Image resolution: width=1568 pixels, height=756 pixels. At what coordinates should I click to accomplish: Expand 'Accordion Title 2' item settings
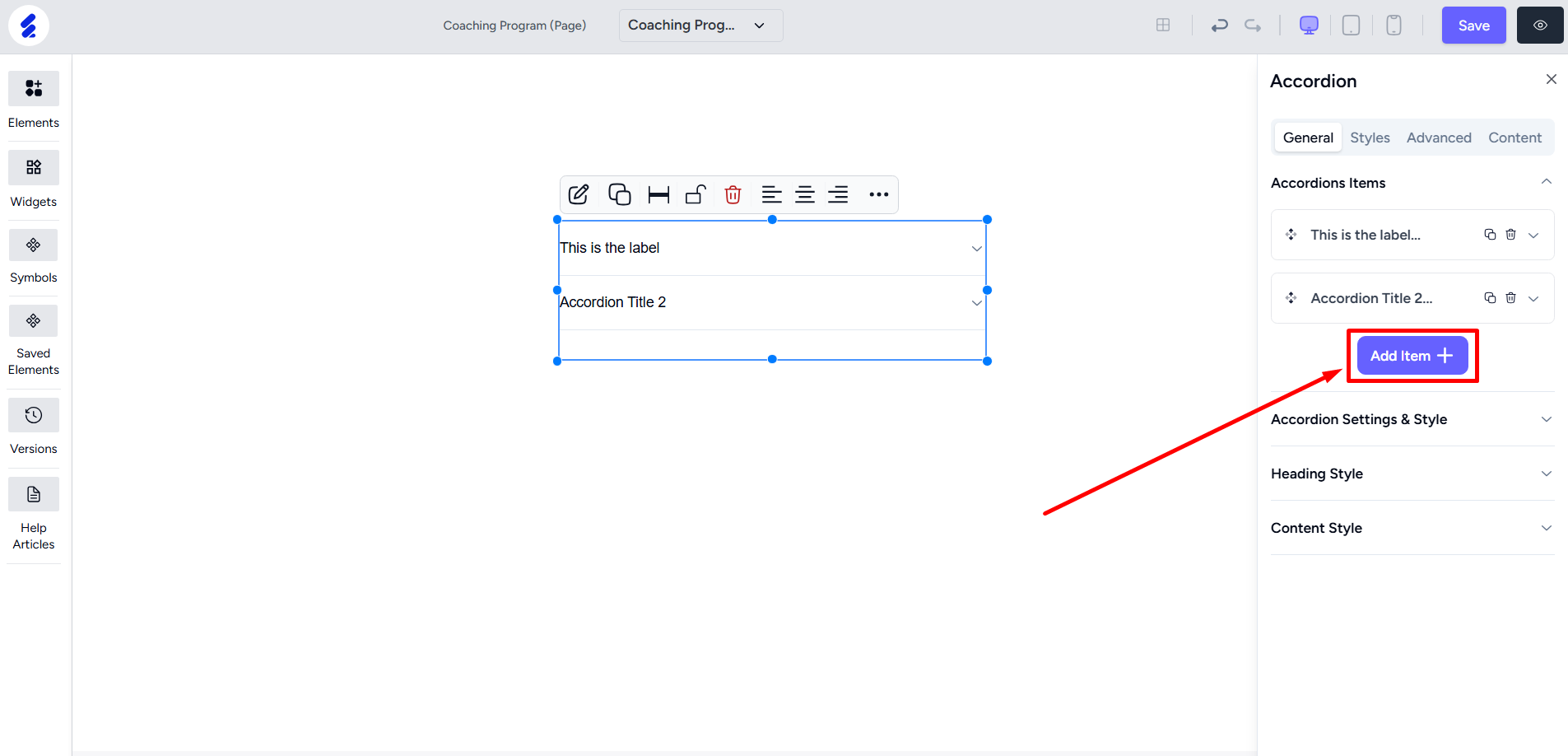tap(1533, 299)
